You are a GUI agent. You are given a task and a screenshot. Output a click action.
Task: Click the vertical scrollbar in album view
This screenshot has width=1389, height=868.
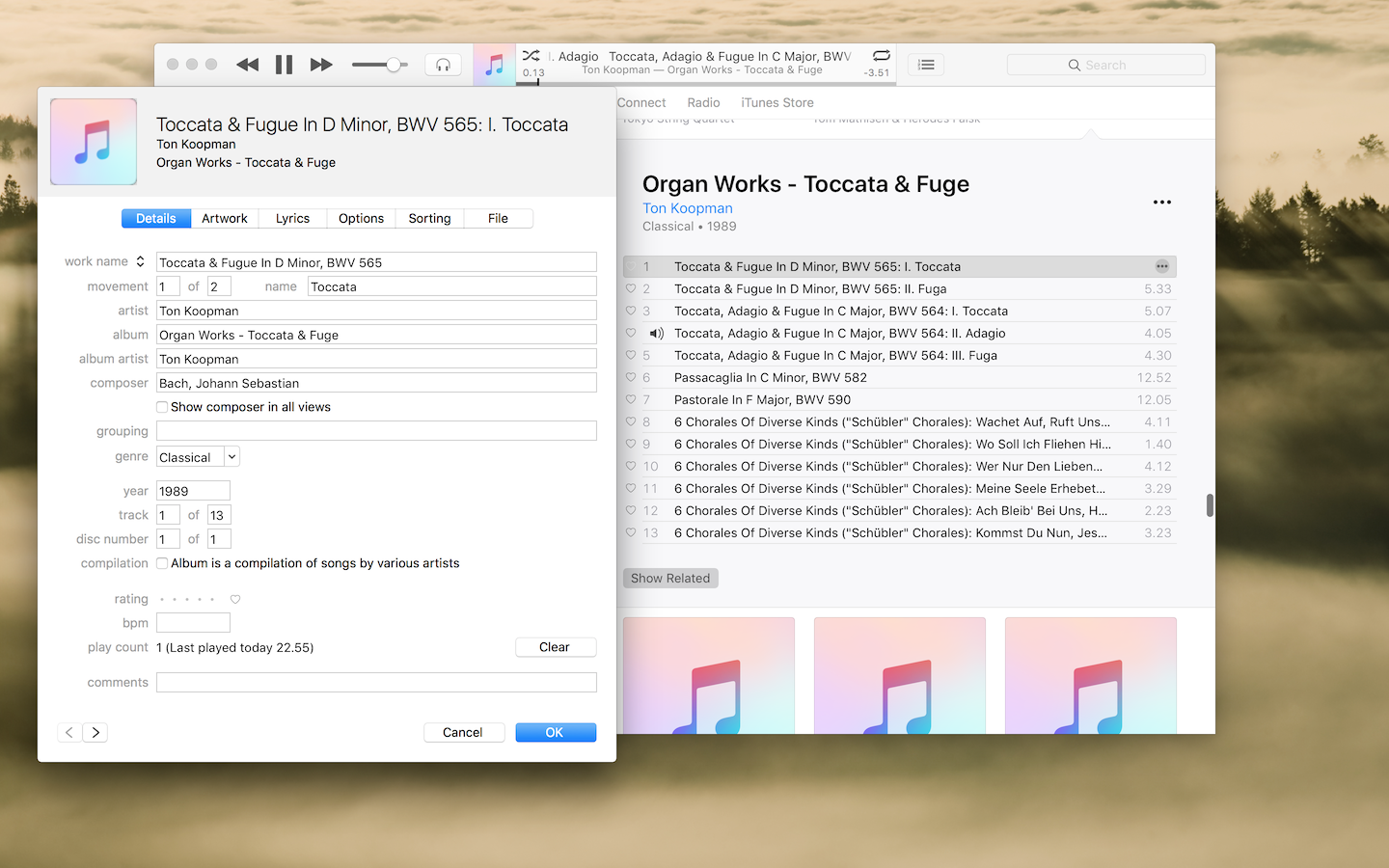[1210, 505]
